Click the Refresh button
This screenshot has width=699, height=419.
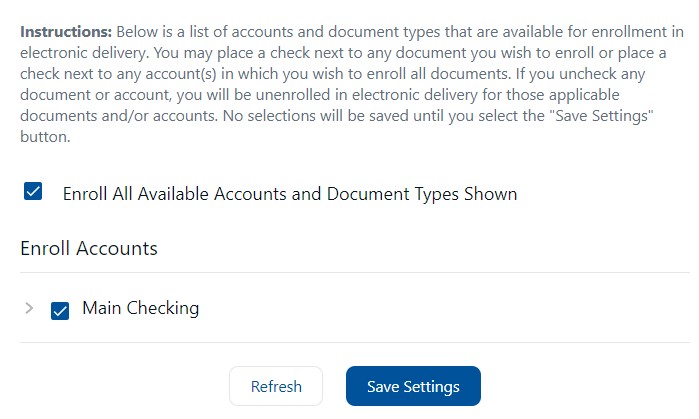point(276,386)
